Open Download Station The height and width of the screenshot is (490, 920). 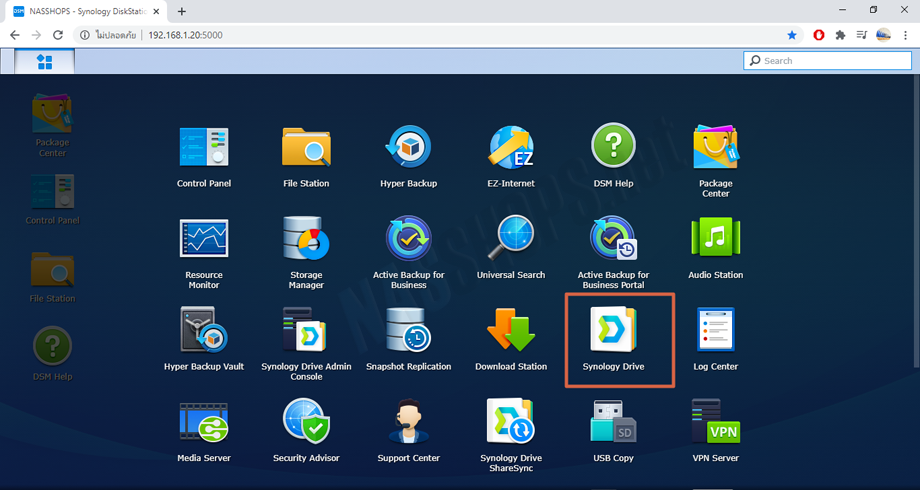(511, 339)
